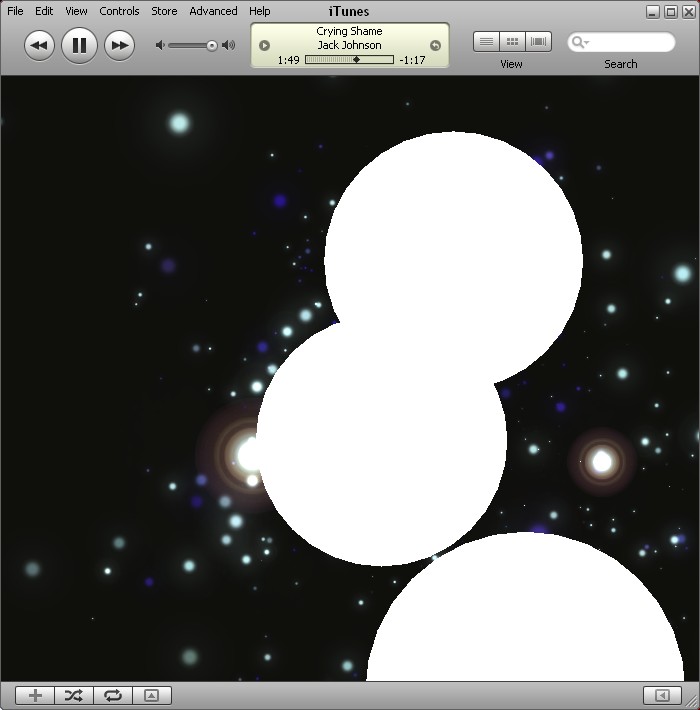Image resolution: width=700 pixels, height=710 pixels.
Task: Switch to Cover Flow view
Action: [538, 42]
